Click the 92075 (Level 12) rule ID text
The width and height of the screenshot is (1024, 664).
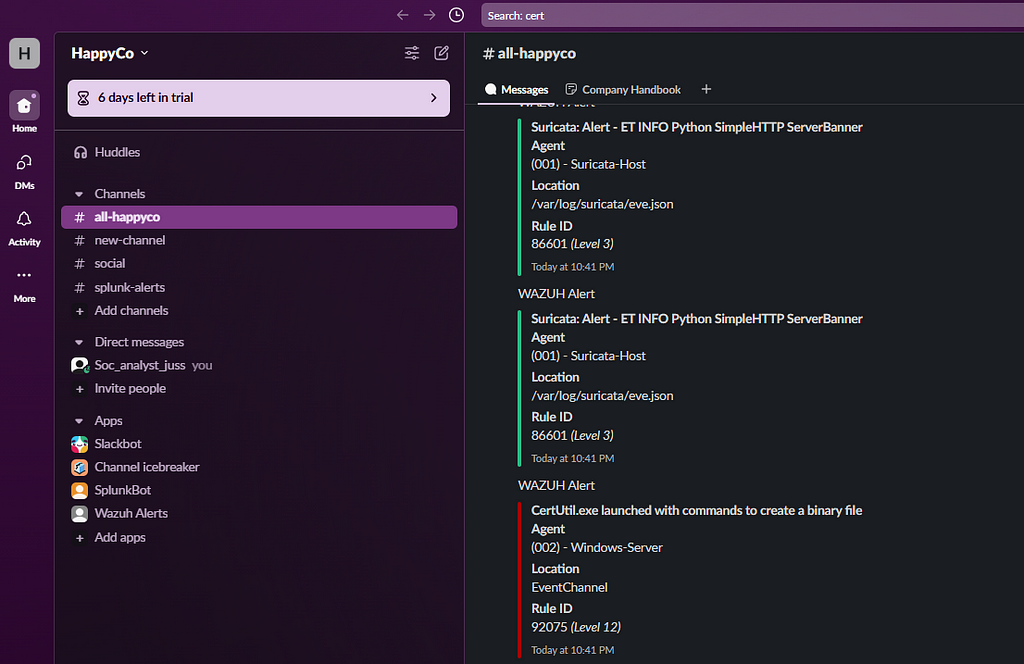point(575,627)
